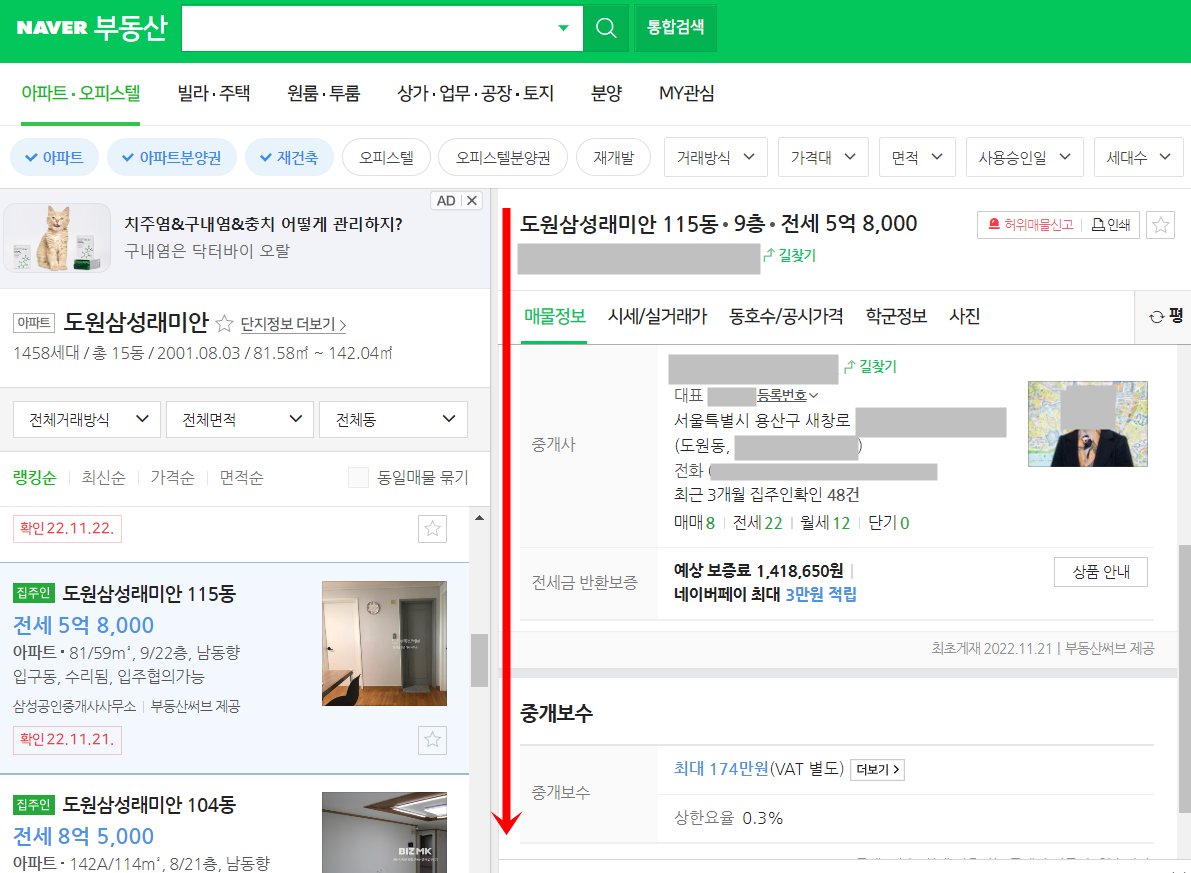
Task: Click the search magnifier icon
Action: click(606, 28)
